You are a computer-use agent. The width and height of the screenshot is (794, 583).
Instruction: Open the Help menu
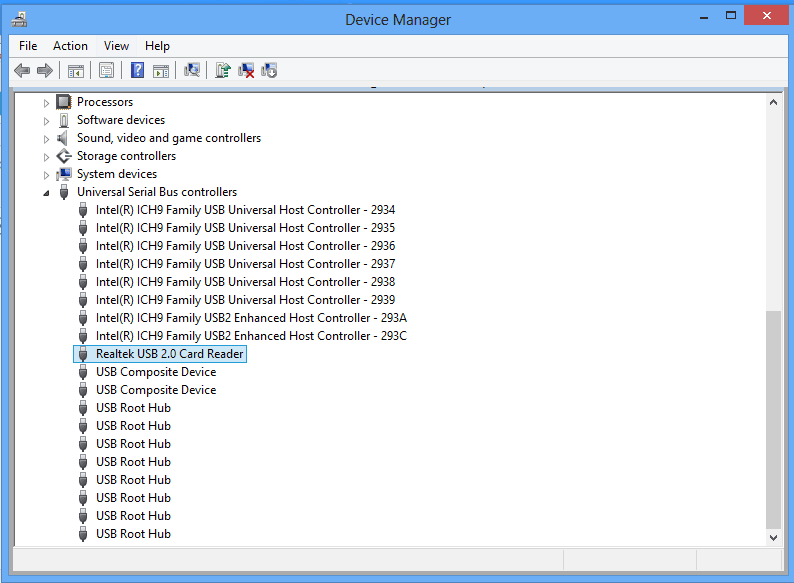coord(157,46)
